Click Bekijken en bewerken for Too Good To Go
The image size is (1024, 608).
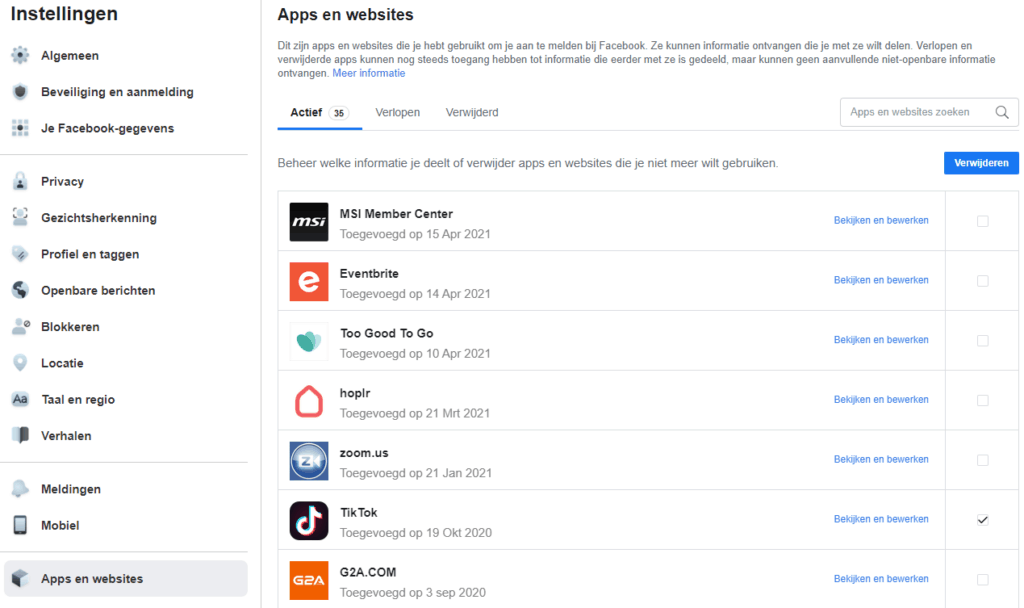coord(881,340)
